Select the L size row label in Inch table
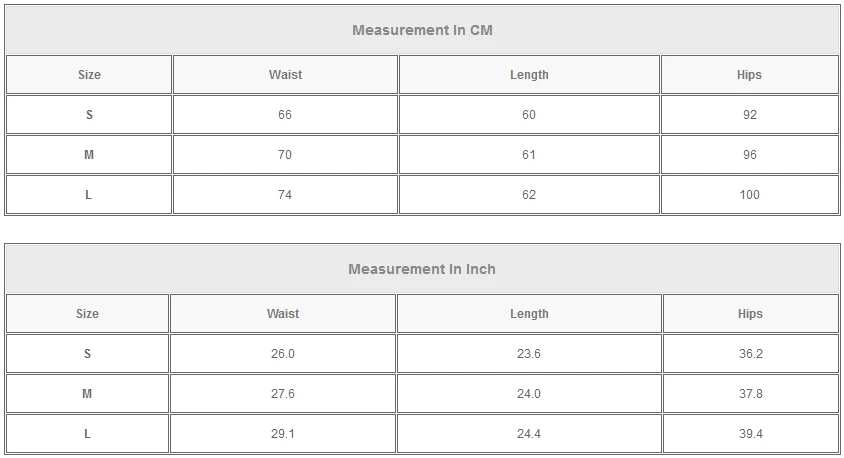The width and height of the screenshot is (844, 458). click(x=88, y=434)
